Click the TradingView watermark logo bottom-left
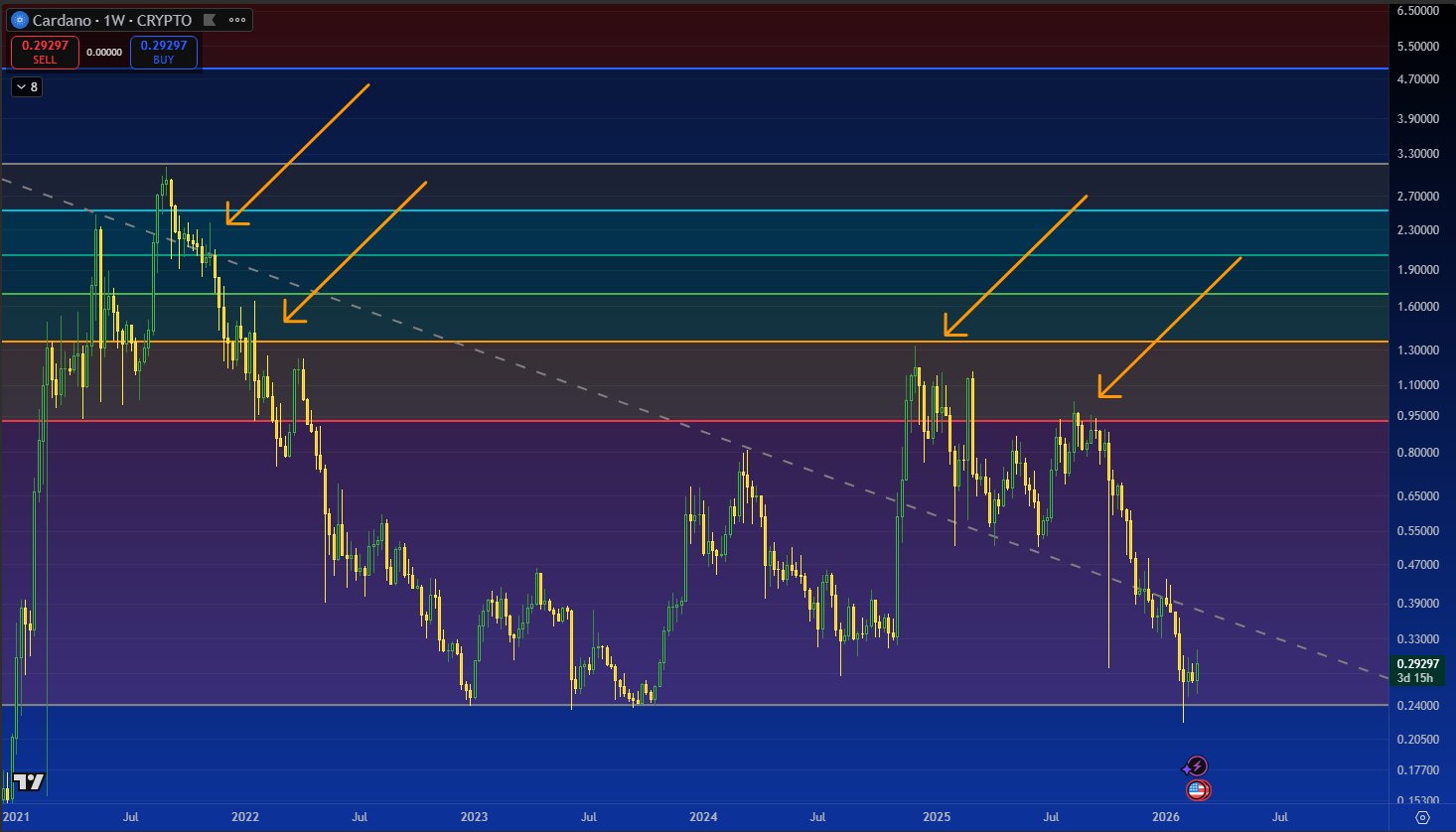 coord(30,783)
